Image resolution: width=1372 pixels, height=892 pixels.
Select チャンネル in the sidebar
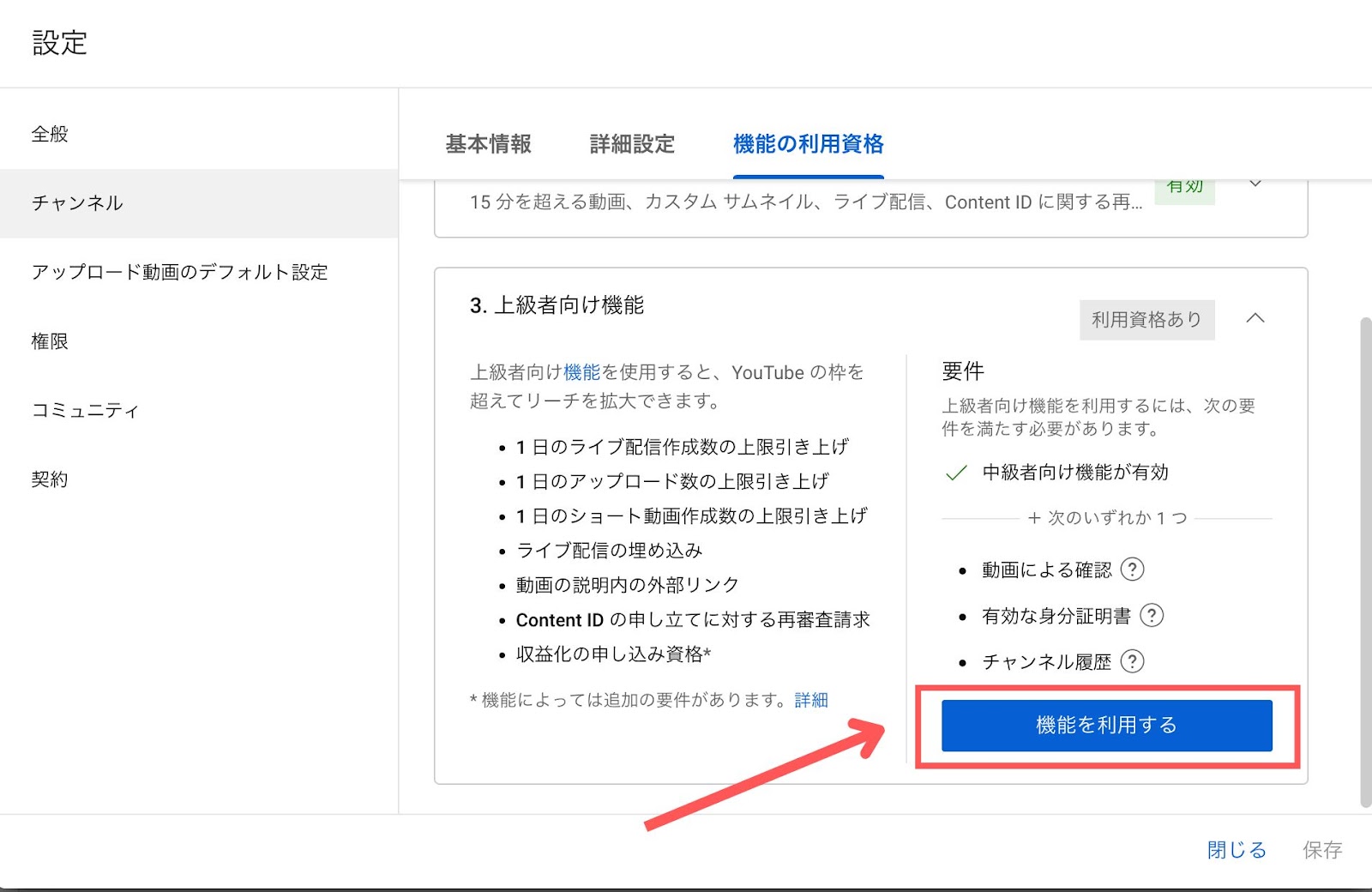199,203
